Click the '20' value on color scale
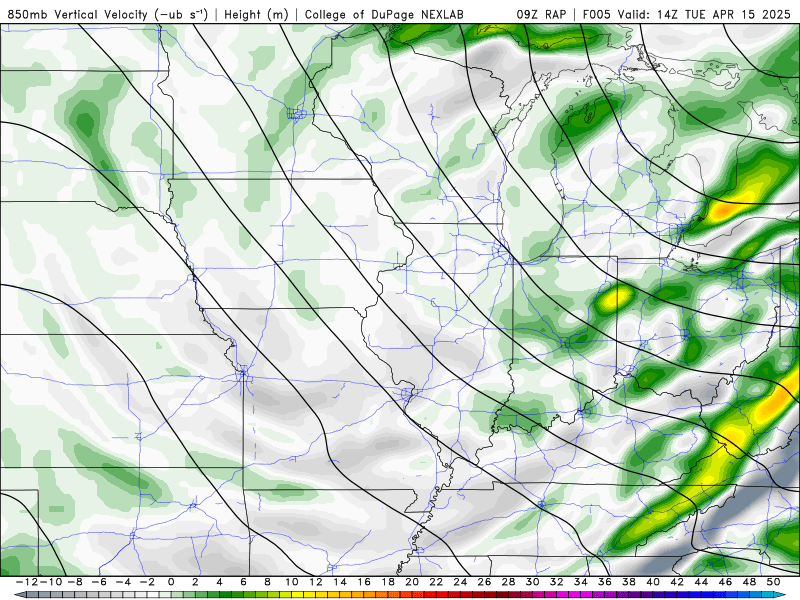The width and height of the screenshot is (800, 600). tap(412, 582)
